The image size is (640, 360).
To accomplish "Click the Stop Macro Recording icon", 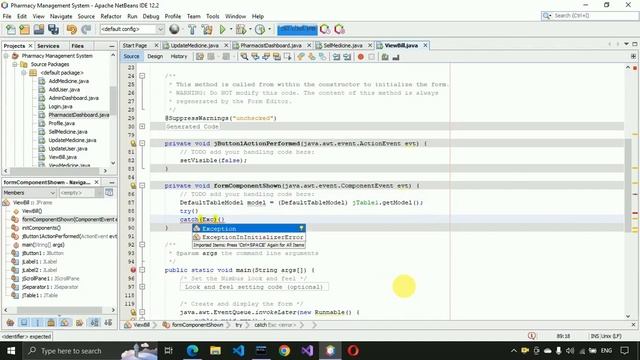I will 371,57.
